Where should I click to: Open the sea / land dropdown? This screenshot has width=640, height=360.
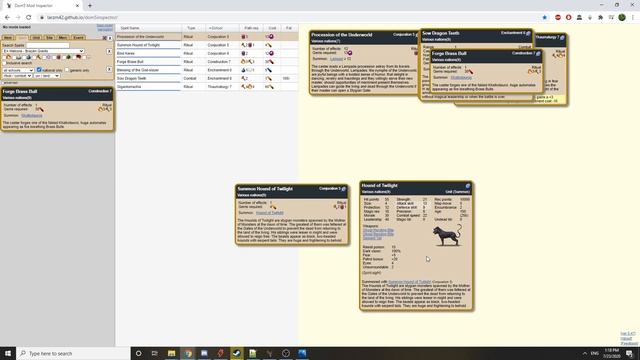(x=47, y=76)
